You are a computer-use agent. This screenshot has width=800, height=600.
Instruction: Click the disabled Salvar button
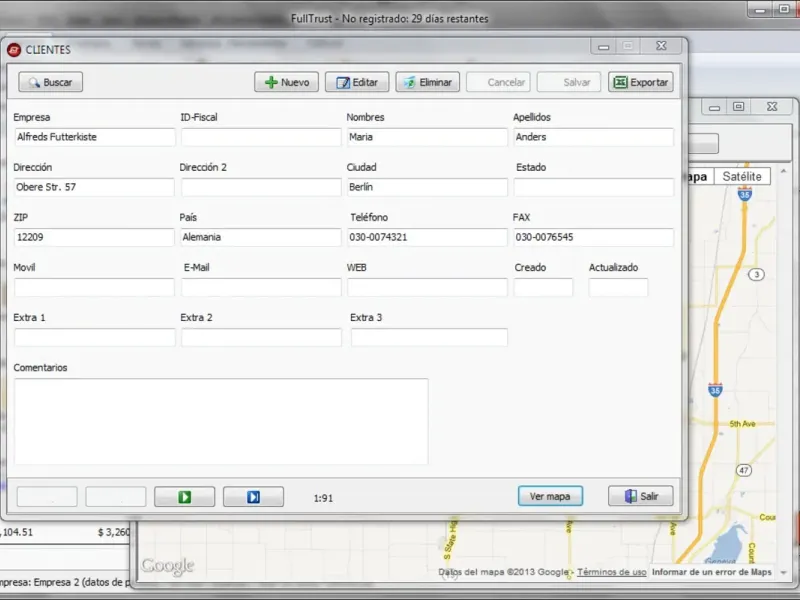pyautogui.click(x=569, y=82)
